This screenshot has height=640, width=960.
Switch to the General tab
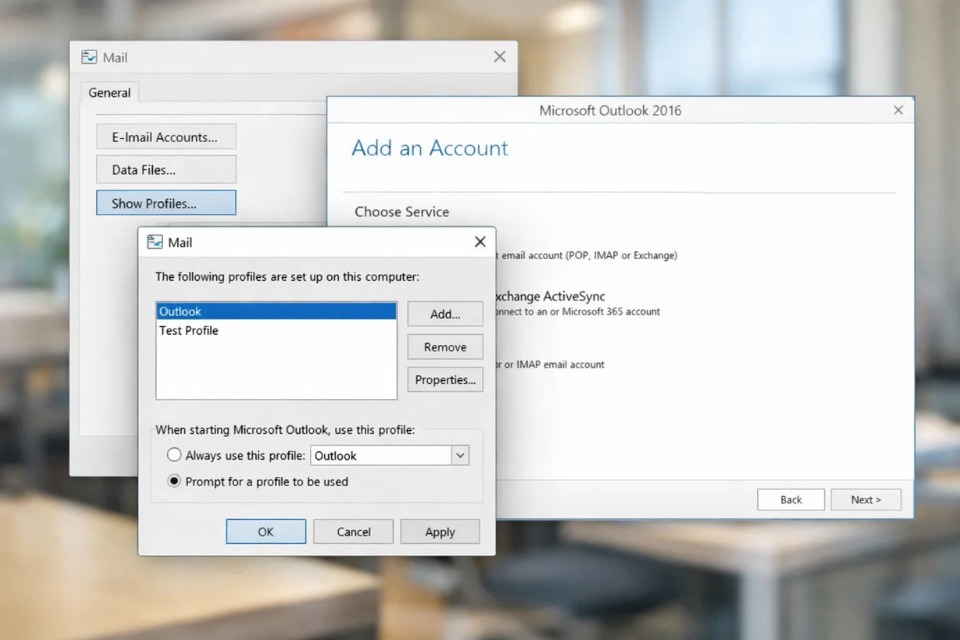109,92
